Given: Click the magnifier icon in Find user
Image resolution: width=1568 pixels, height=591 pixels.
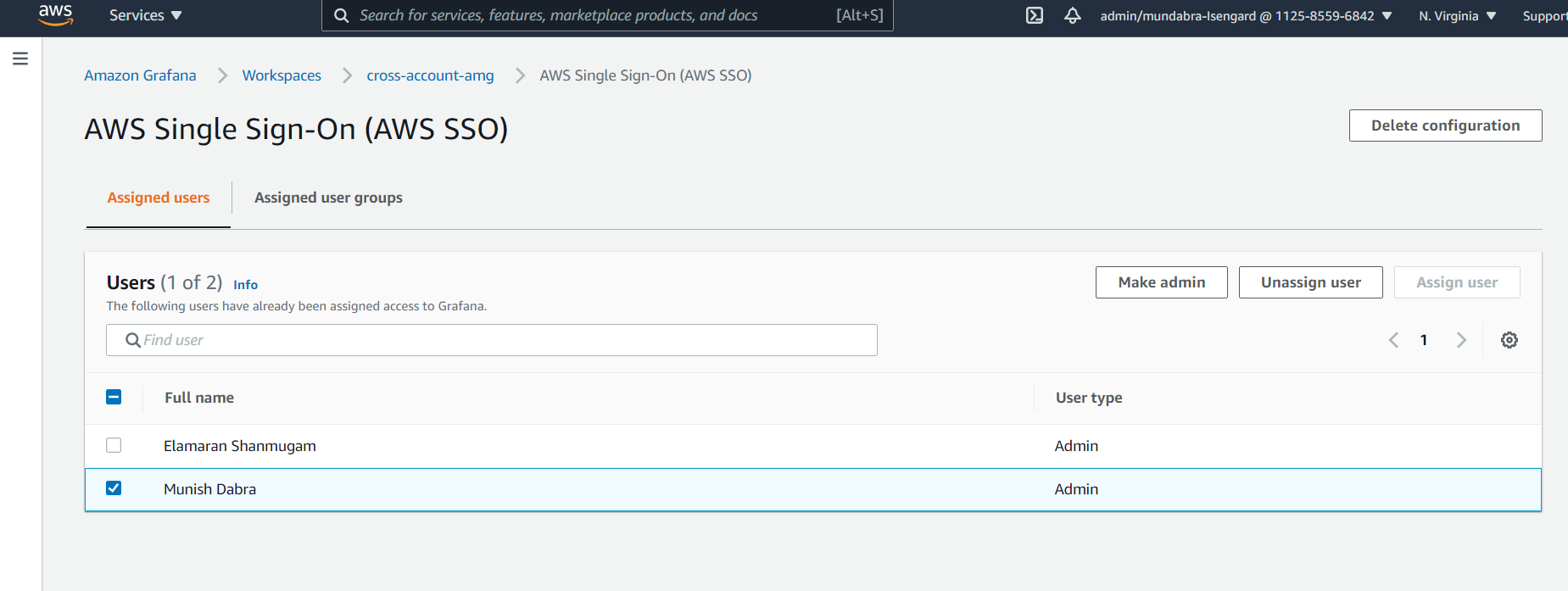Looking at the screenshot, I should [133, 340].
